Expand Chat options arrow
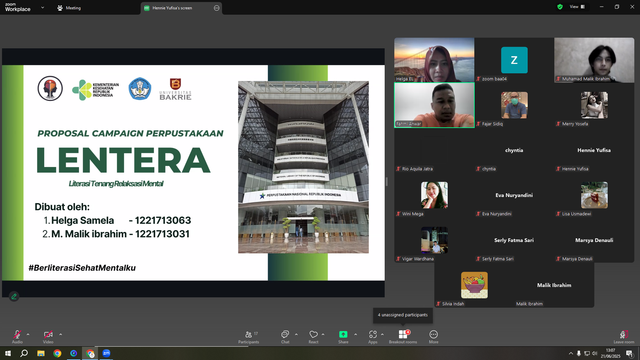The height and width of the screenshot is (360, 640). point(296,334)
